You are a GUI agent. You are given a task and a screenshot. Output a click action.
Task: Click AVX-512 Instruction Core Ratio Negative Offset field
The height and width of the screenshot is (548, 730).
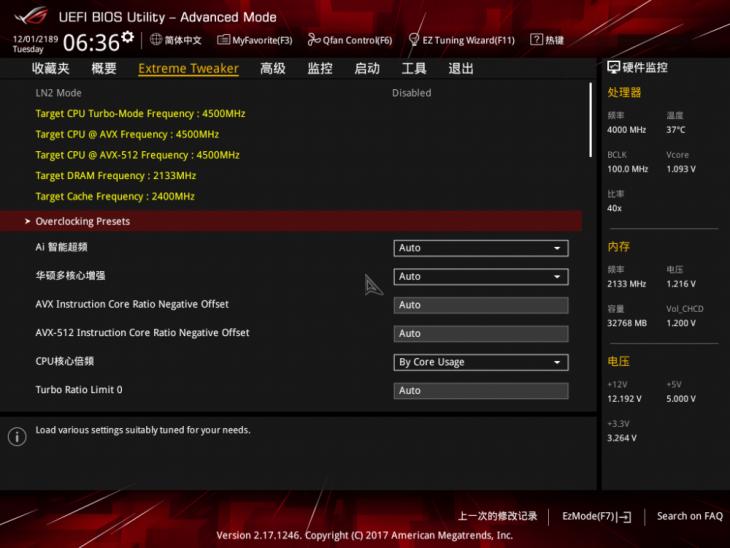tap(480, 334)
